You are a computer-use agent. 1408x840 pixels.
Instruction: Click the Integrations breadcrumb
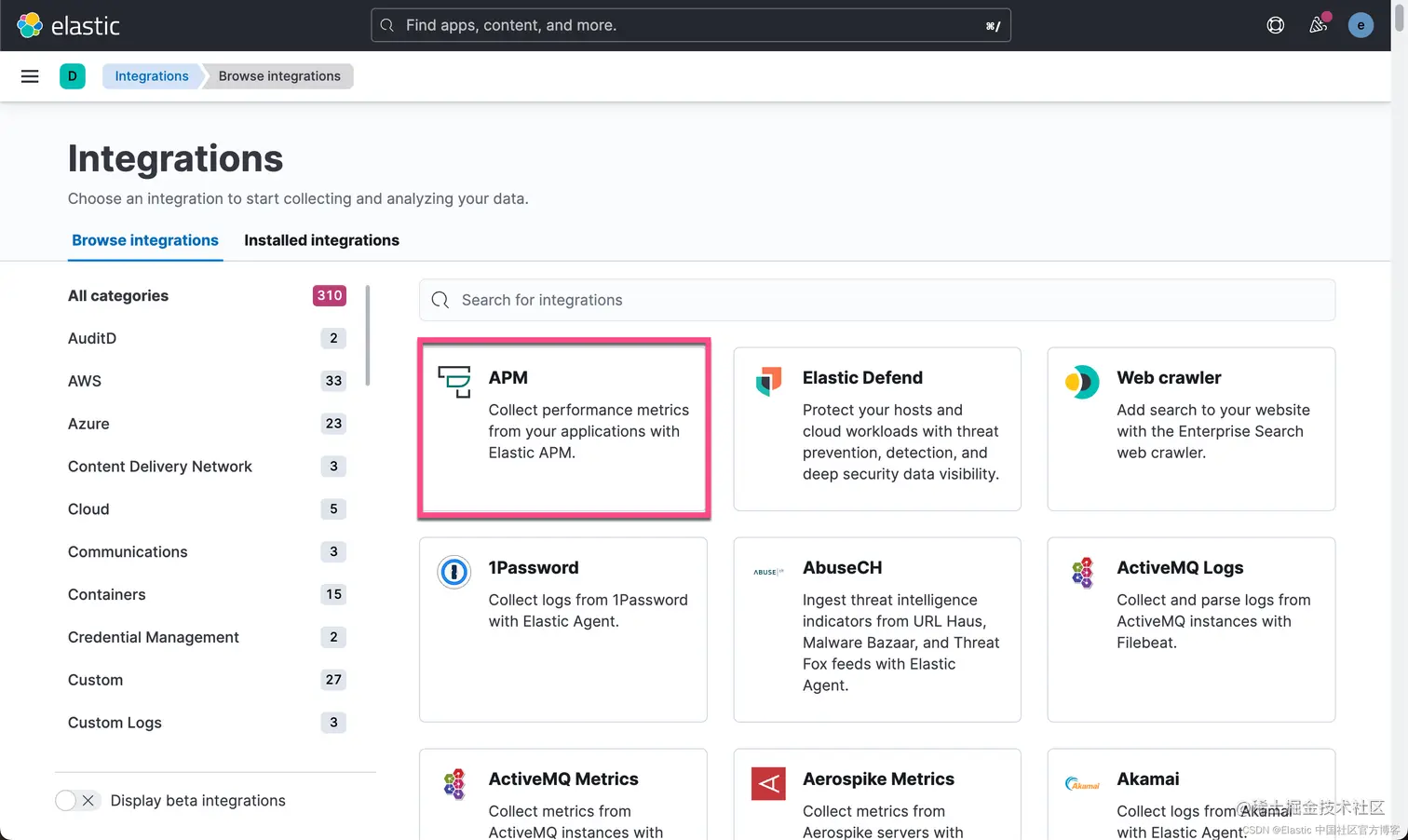(x=152, y=76)
